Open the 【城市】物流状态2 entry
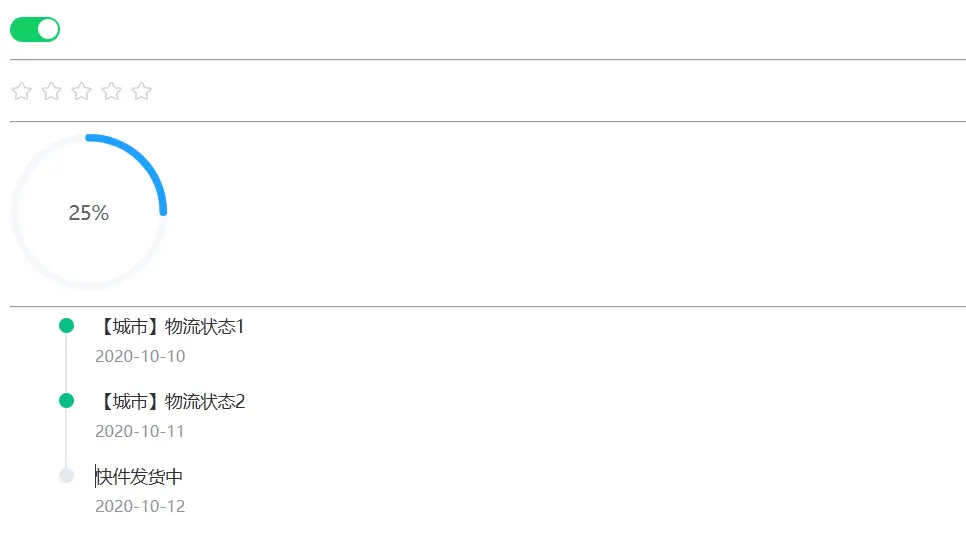This screenshot has height=556, width=966. click(x=170, y=401)
